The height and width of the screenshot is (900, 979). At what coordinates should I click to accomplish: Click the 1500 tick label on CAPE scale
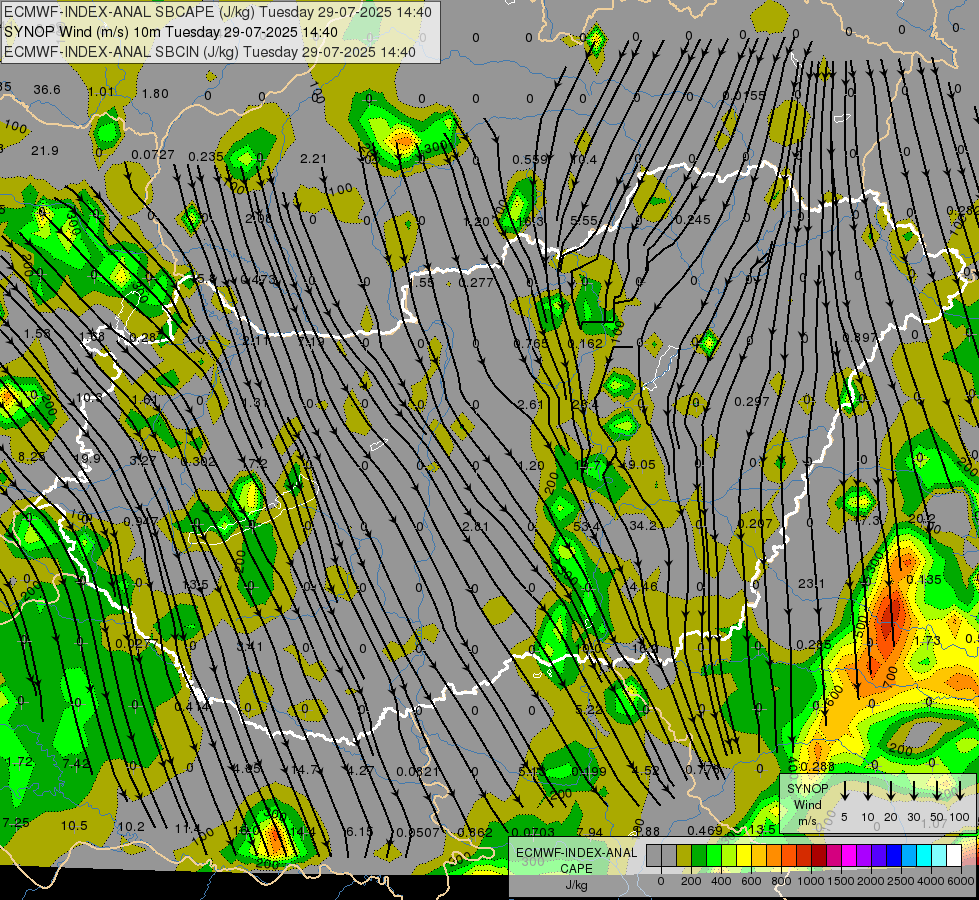coord(840,881)
